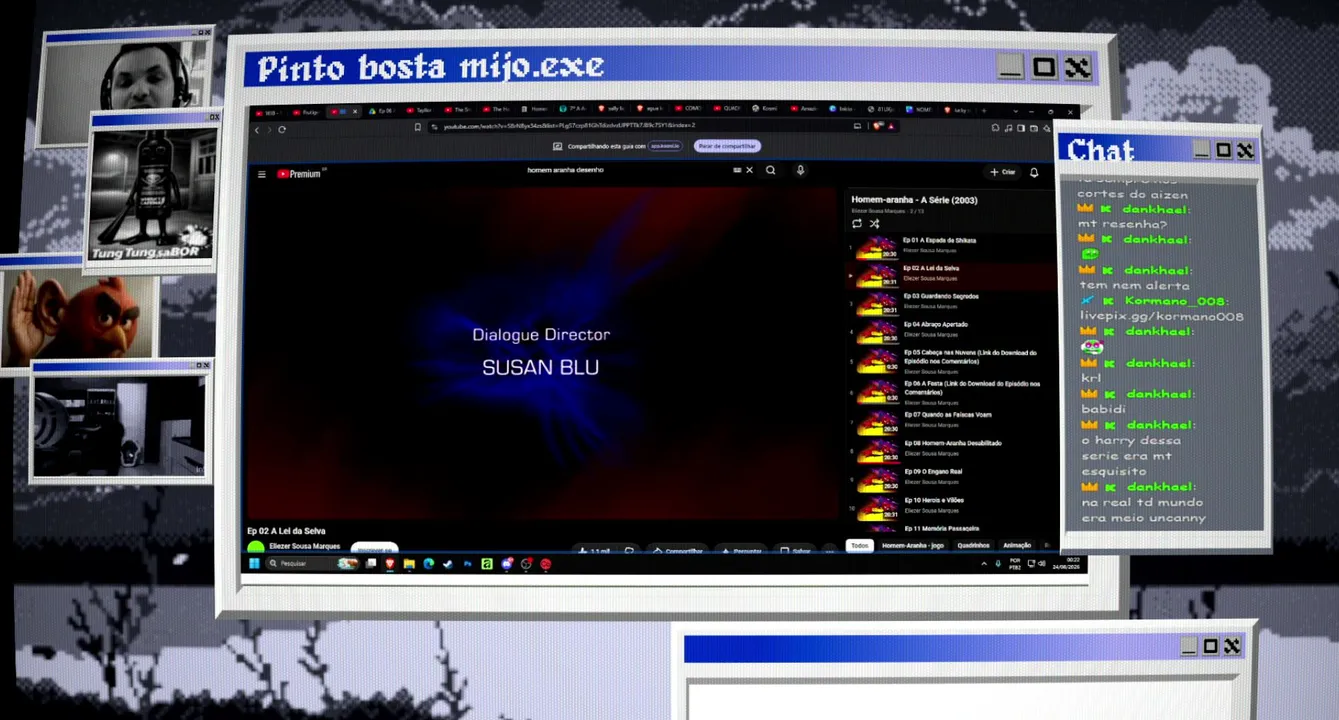
Task: Open File Explorer from the taskbar
Action: click(409, 564)
